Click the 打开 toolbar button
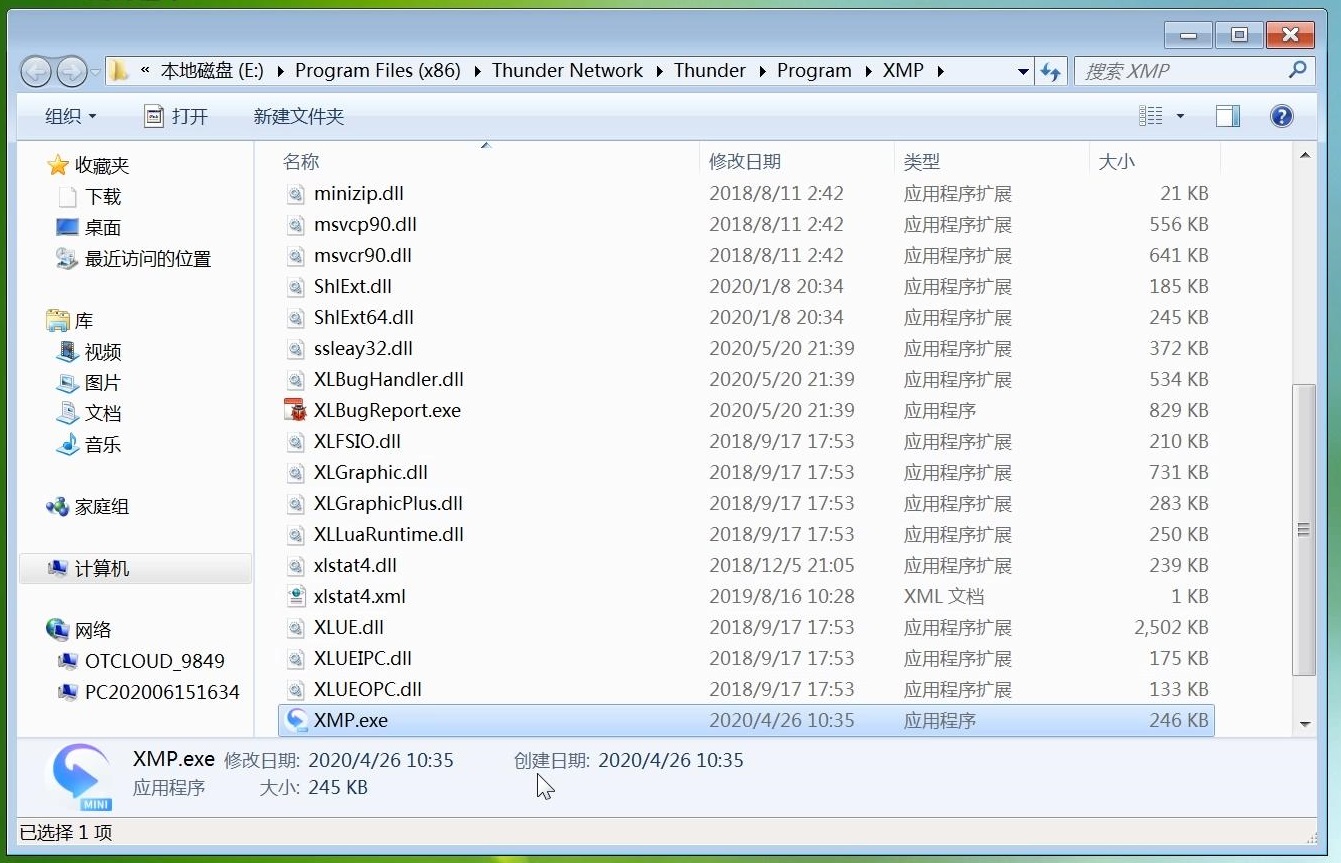Screen dimensions: 1341x863 coord(176,116)
